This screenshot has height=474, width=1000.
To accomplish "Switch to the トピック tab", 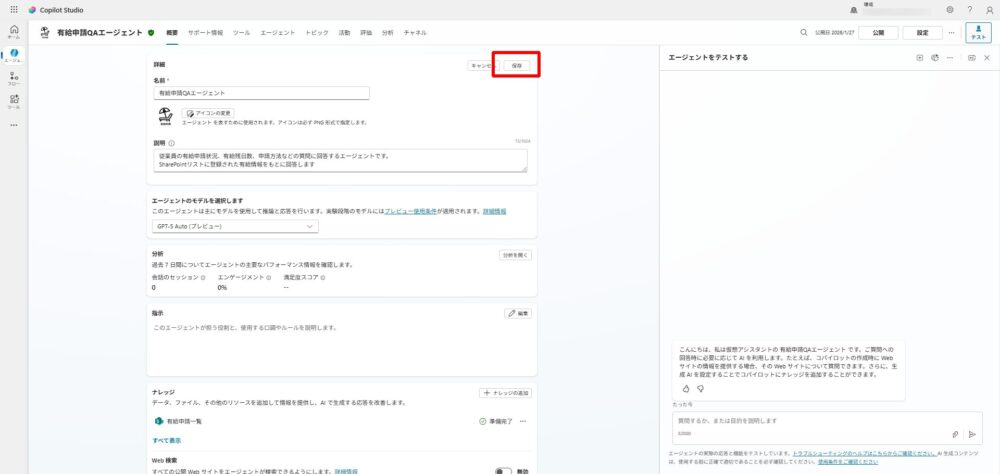I will (316, 33).
